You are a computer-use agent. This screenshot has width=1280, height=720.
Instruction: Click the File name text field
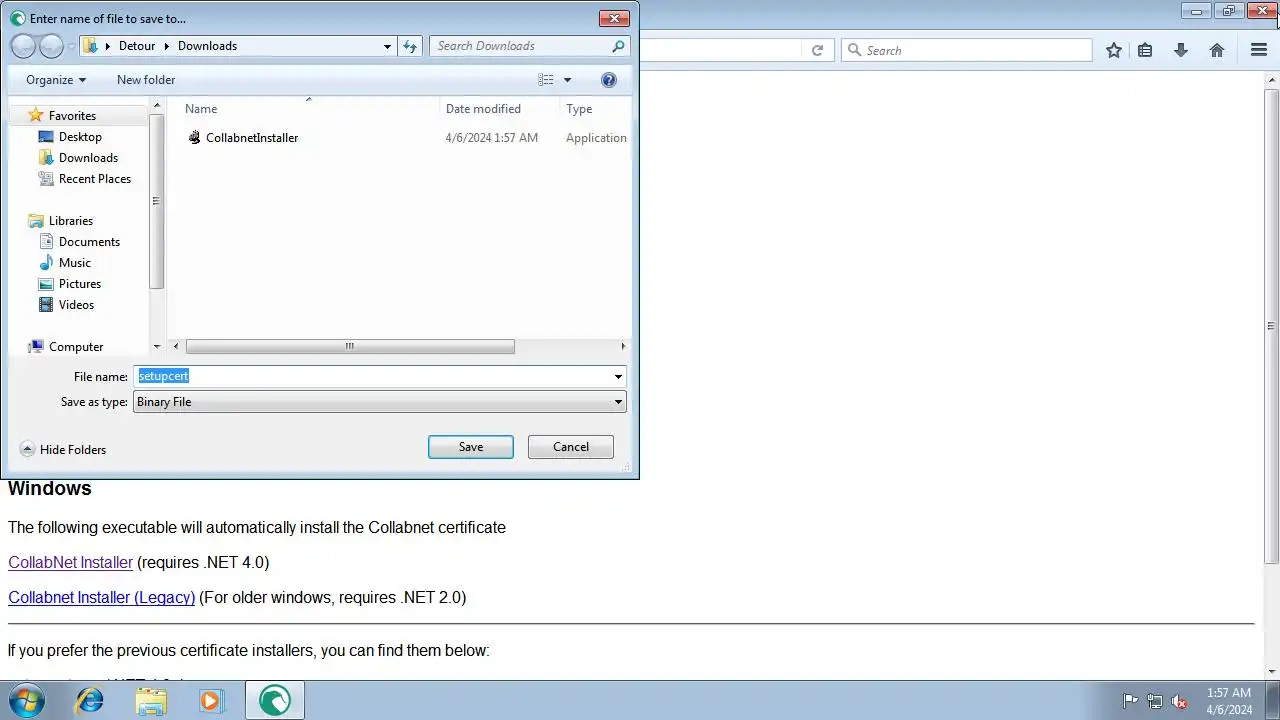pyautogui.click(x=372, y=376)
